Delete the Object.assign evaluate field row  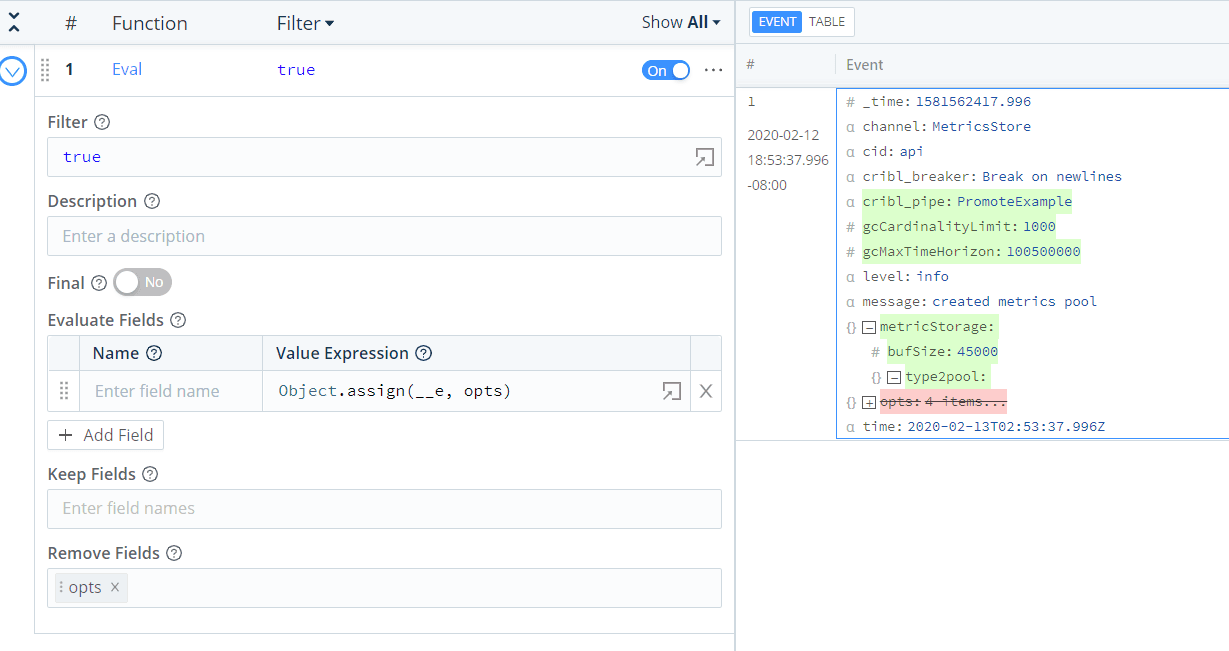[706, 391]
